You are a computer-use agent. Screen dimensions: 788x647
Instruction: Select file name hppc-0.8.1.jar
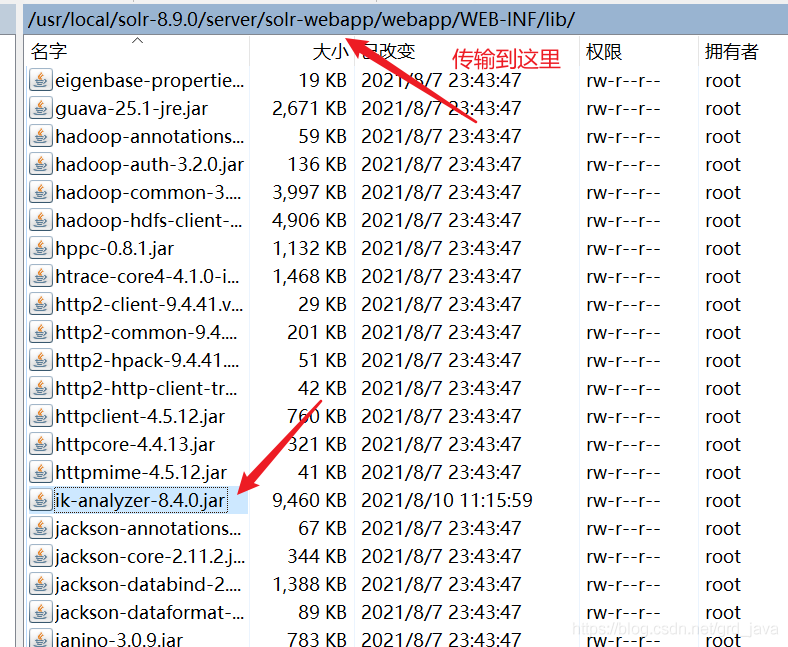coord(115,249)
